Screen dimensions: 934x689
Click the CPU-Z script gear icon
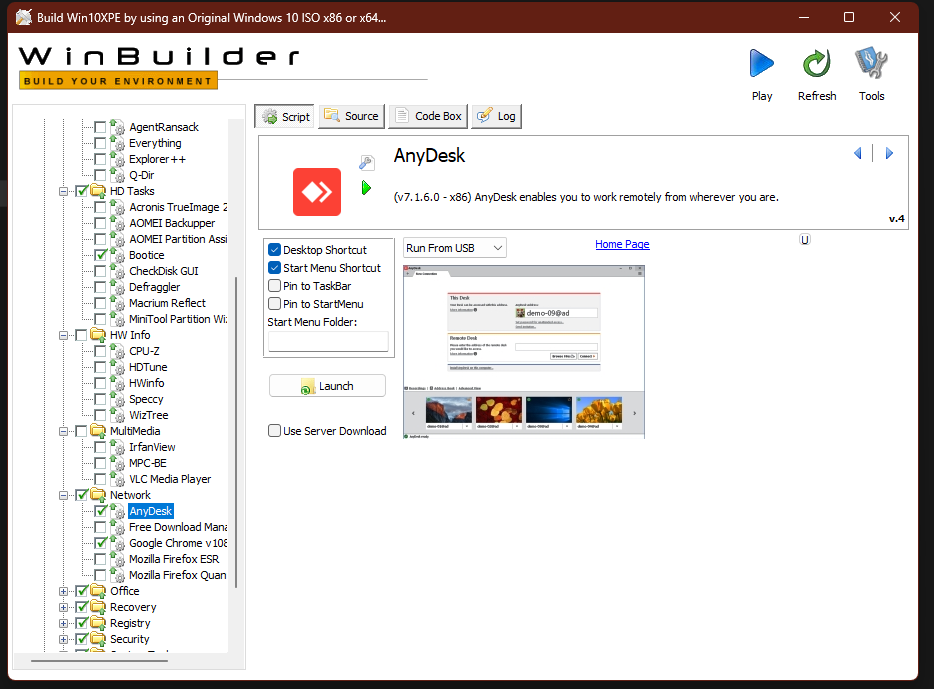(118, 351)
